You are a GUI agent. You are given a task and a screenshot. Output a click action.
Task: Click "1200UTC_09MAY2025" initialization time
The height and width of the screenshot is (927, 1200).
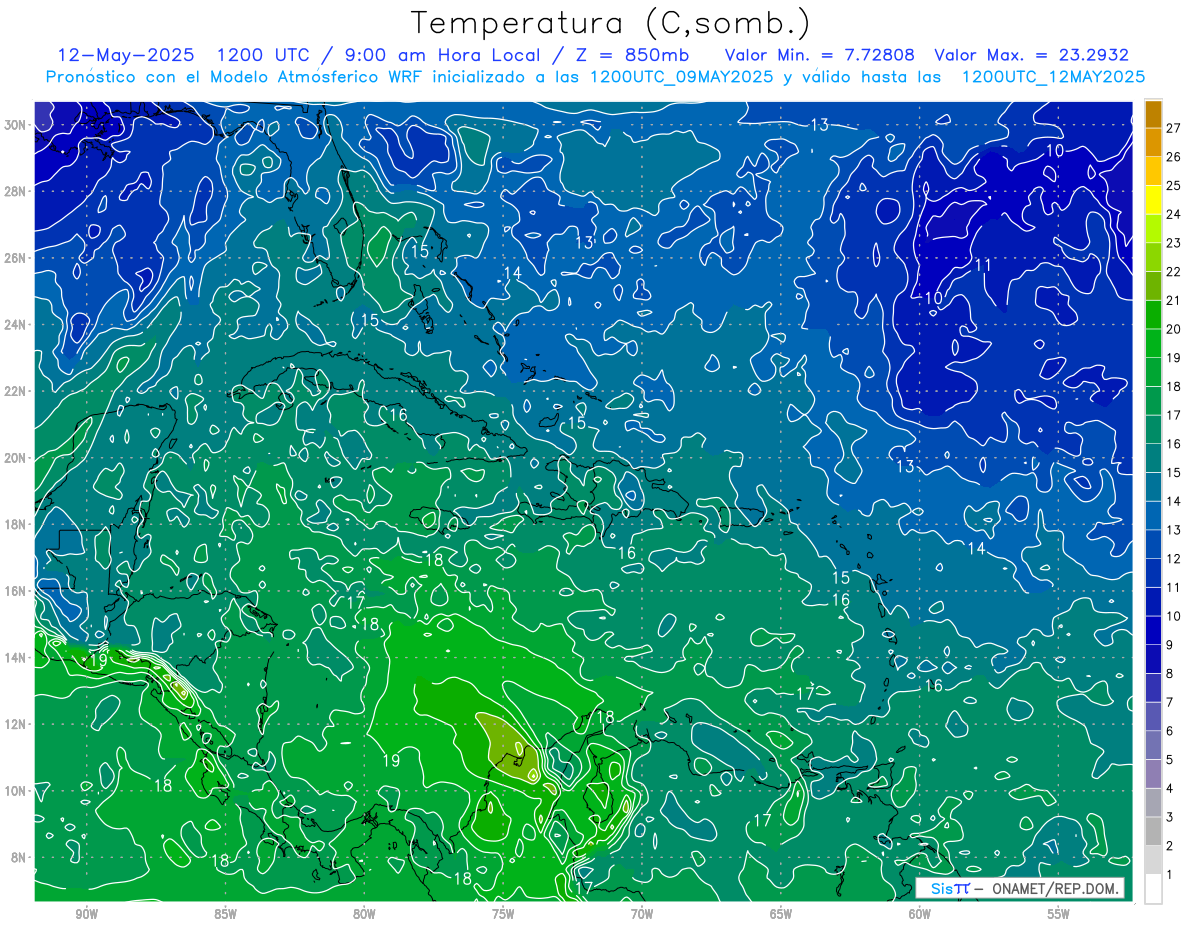pos(684,77)
